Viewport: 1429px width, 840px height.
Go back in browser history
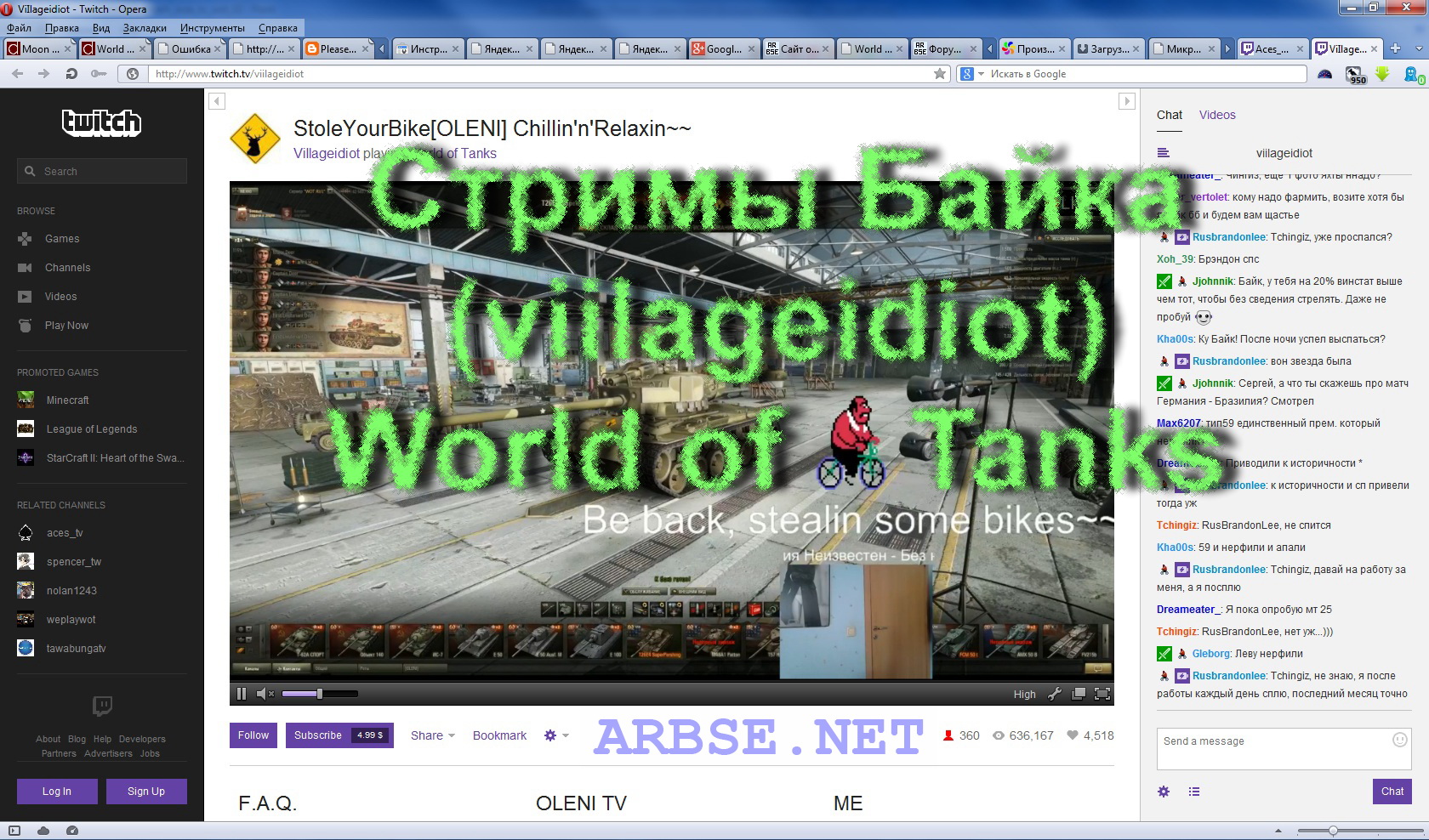pos(18,74)
